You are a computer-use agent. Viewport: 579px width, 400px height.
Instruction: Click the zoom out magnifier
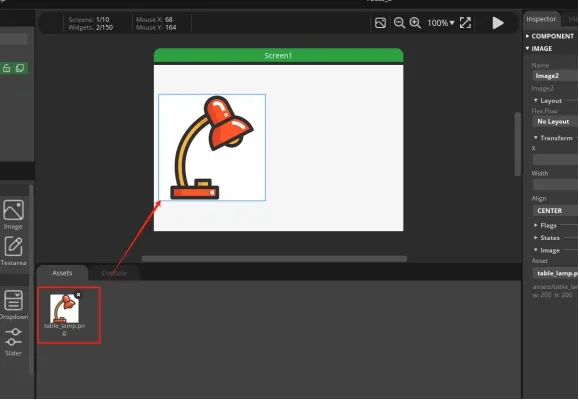click(x=399, y=23)
